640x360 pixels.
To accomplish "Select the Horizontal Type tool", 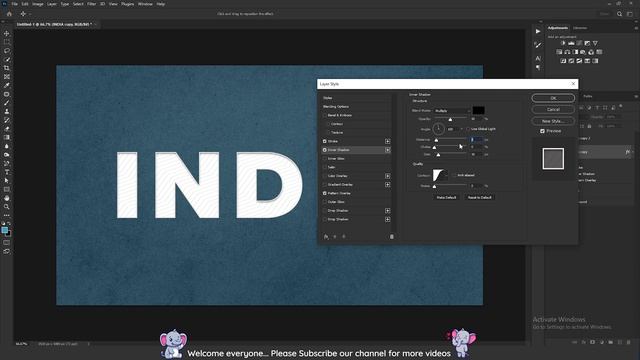I will (x=7, y=172).
